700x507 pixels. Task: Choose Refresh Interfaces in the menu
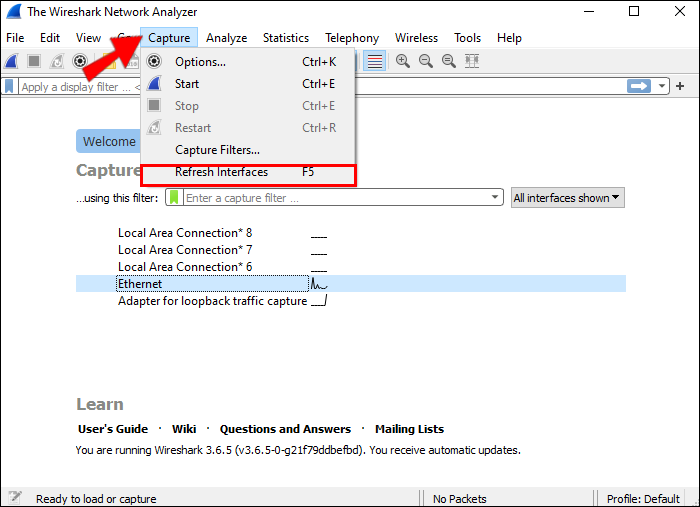pos(248,172)
